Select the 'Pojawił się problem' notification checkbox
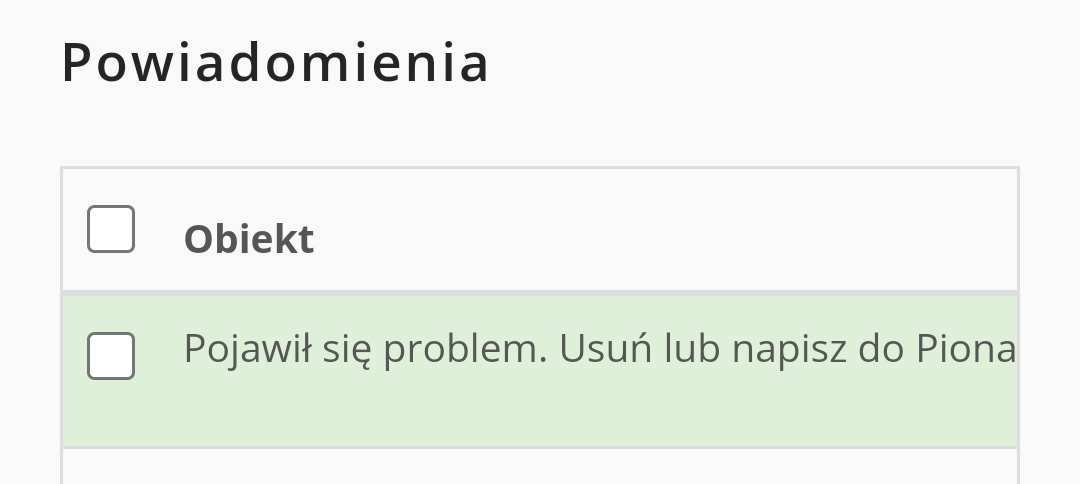1080x484 pixels. (x=111, y=356)
